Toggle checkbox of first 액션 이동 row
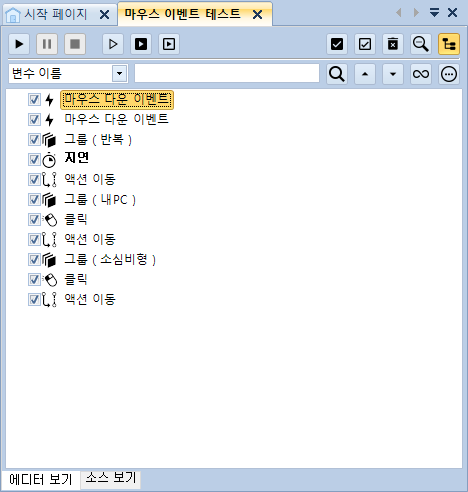The height and width of the screenshot is (492, 468). [34, 179]
